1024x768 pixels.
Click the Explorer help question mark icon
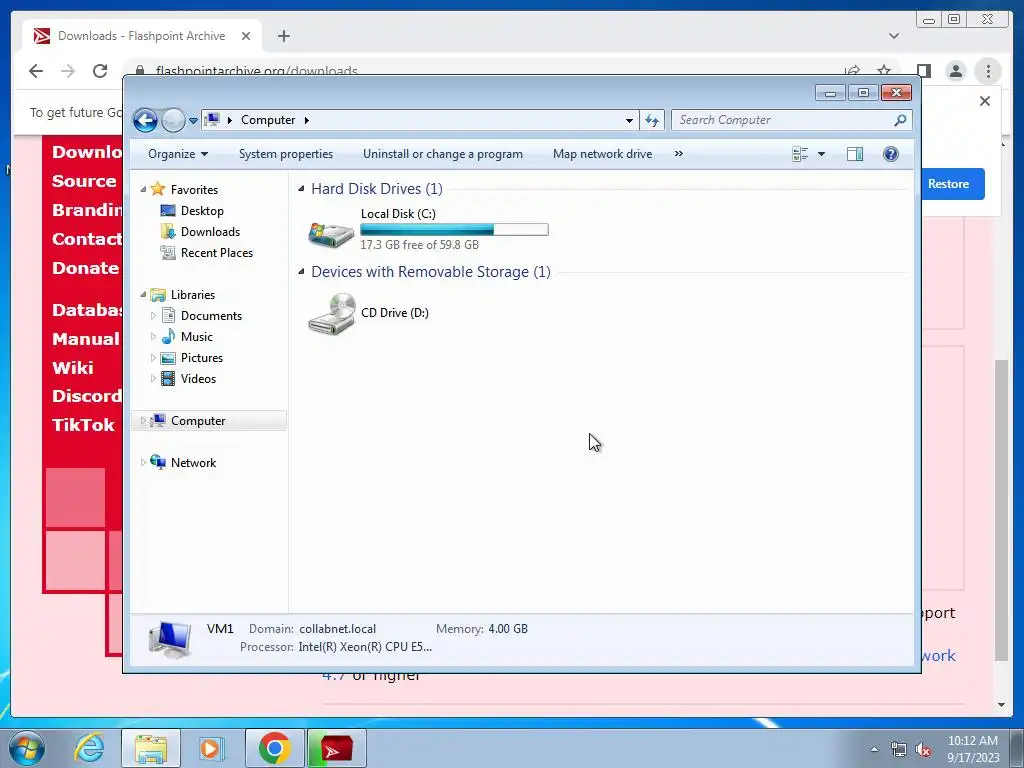coord(891,154)
